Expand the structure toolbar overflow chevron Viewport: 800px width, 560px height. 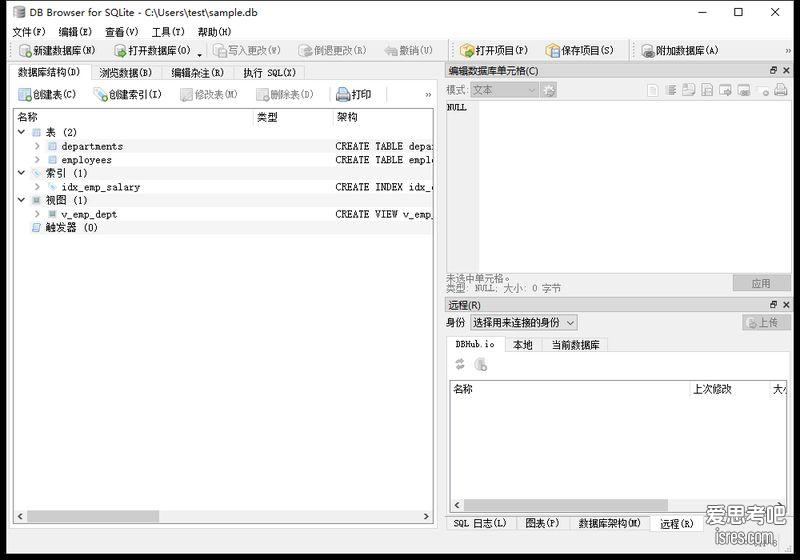[428, 94]
